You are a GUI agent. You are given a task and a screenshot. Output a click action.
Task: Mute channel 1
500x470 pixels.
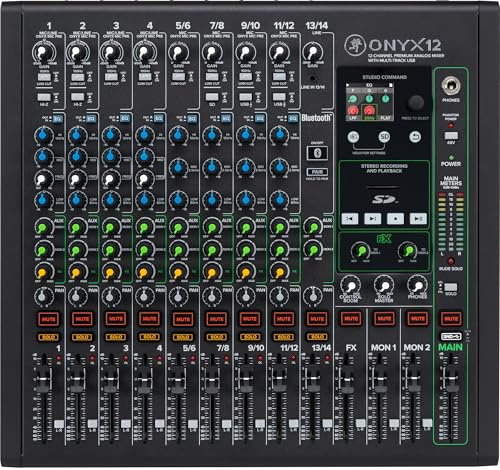click(49, 319)
